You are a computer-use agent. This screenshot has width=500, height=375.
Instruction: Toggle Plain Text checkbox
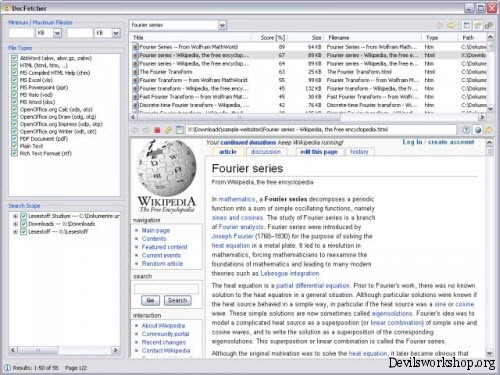14,146
